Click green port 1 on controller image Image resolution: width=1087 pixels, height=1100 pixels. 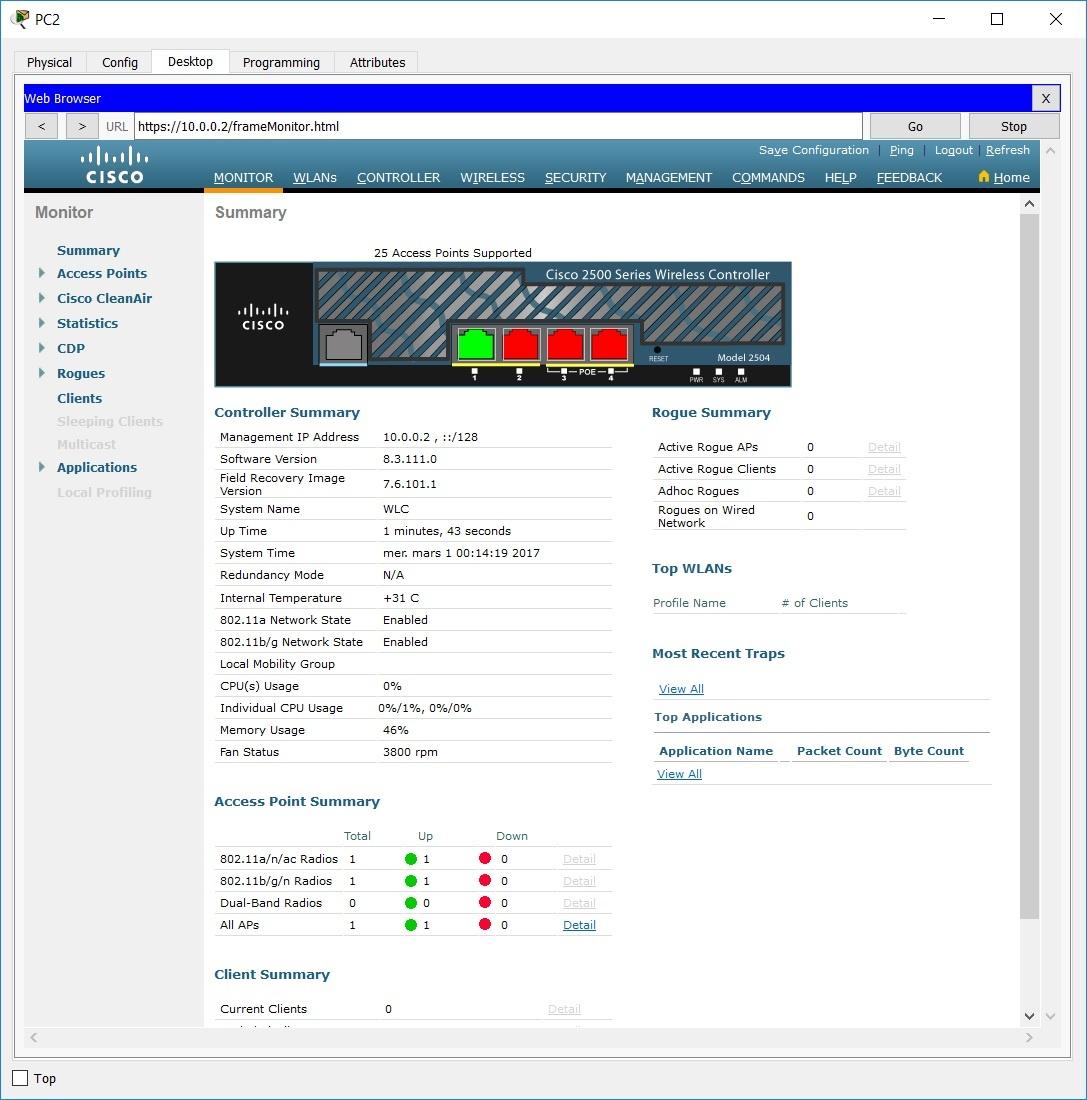point(476,344)
